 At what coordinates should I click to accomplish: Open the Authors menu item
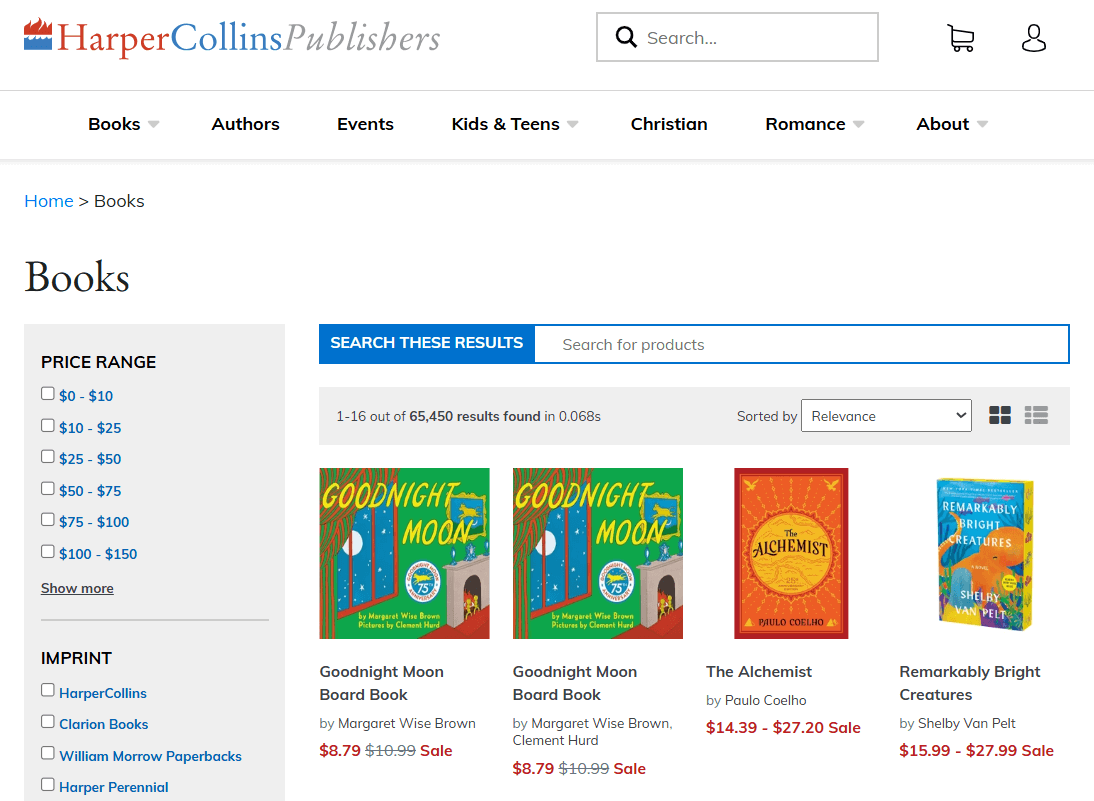[245, 124]
